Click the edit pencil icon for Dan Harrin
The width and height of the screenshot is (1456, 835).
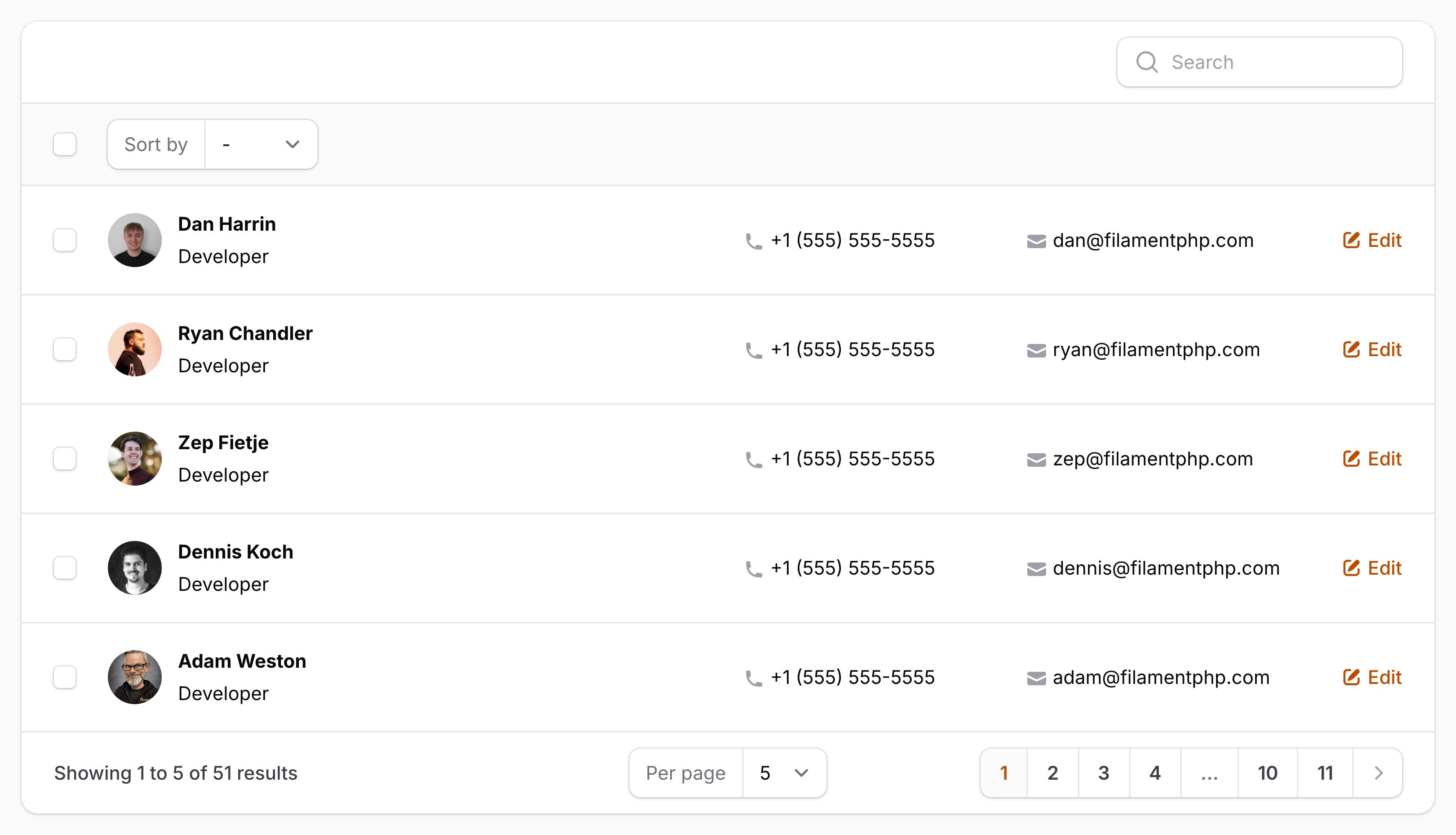tap(1351, 240)
